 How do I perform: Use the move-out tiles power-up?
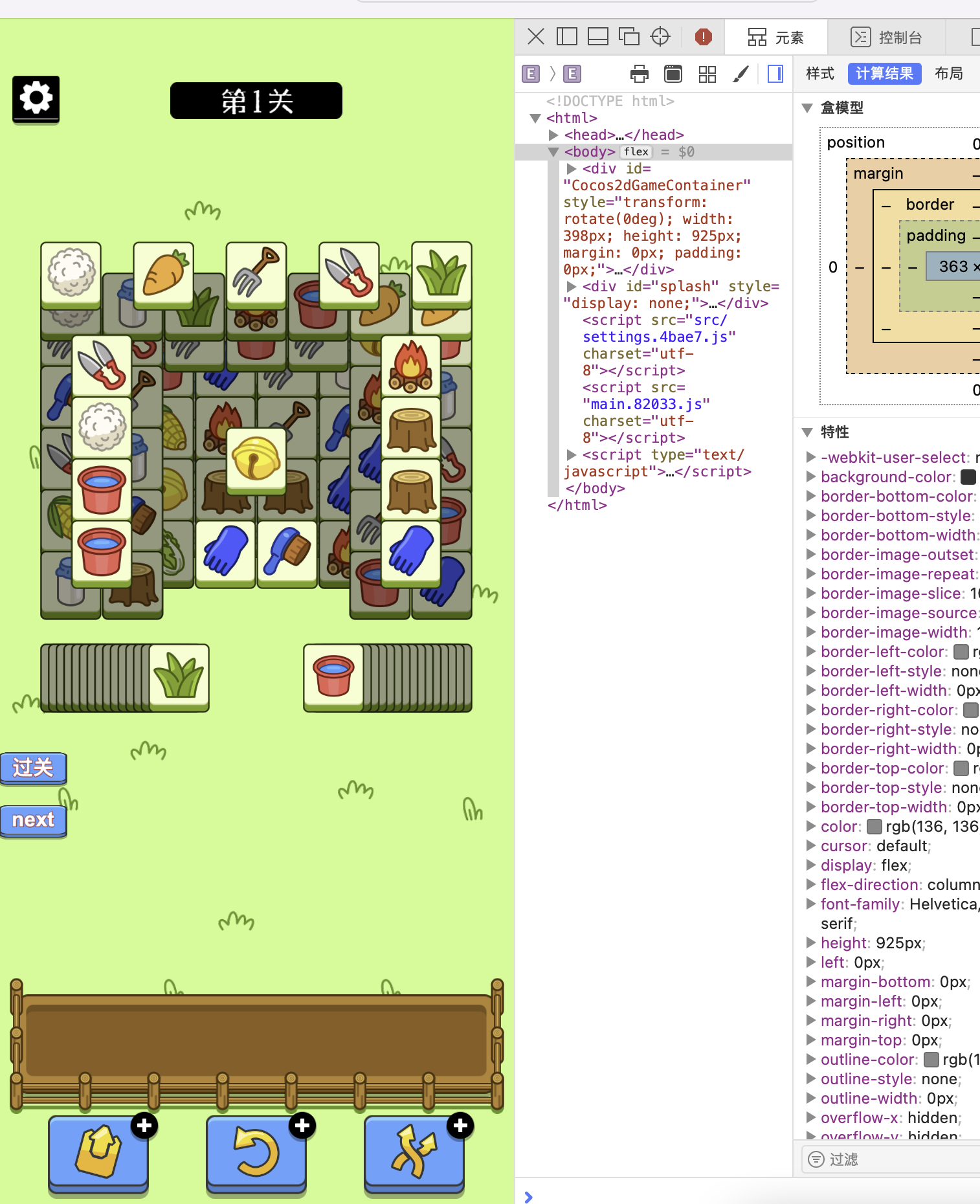(x=98, y=1154)
